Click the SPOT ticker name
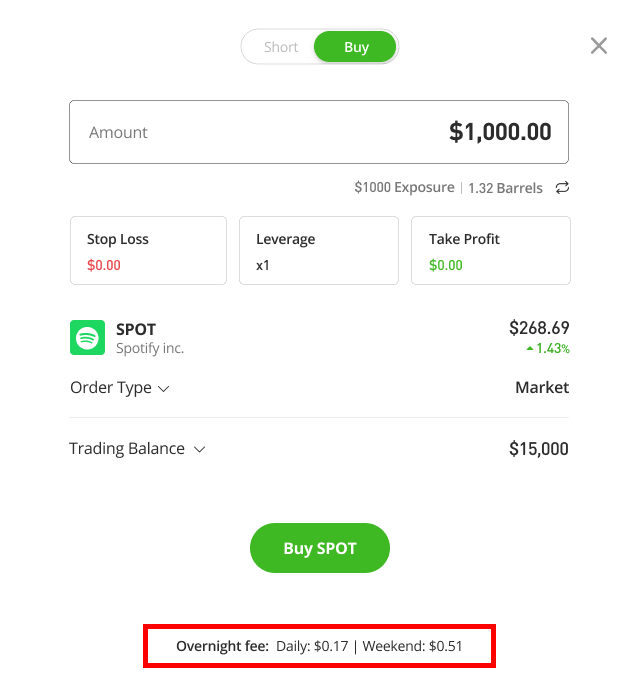Viewport: 640px width, 680px height. (136, 329)
